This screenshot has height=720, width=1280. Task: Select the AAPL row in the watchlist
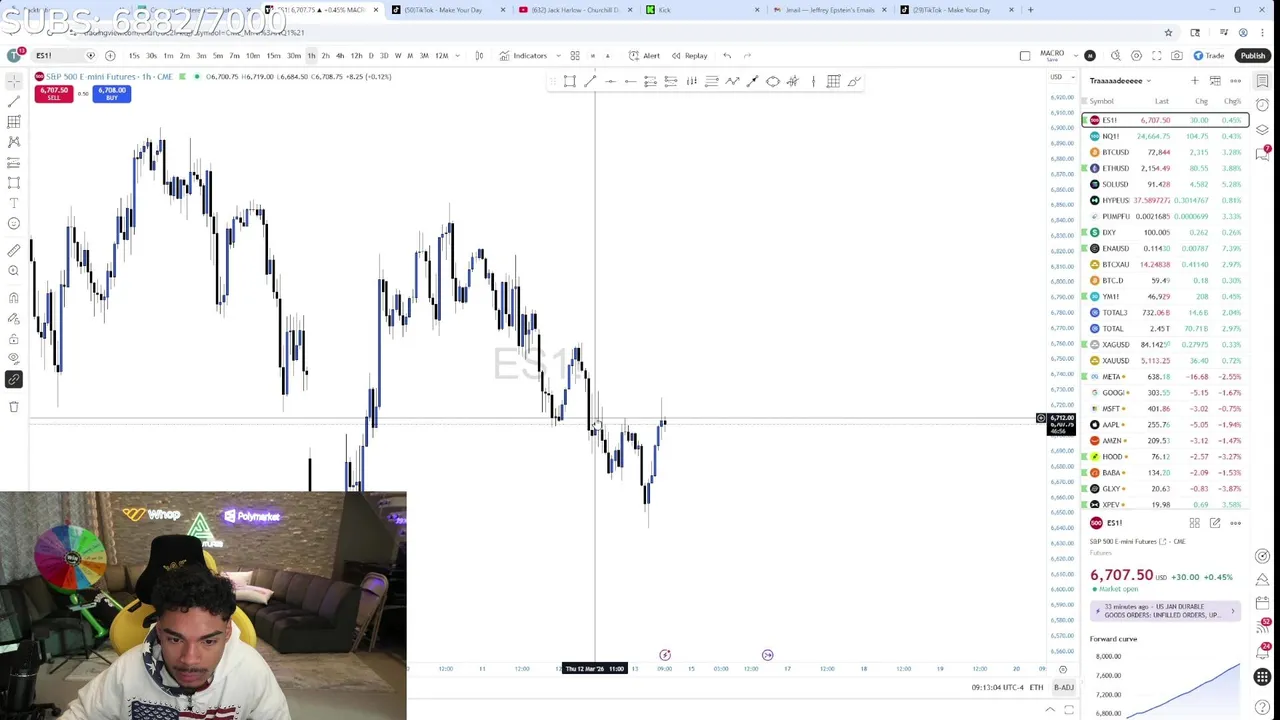1165,424
